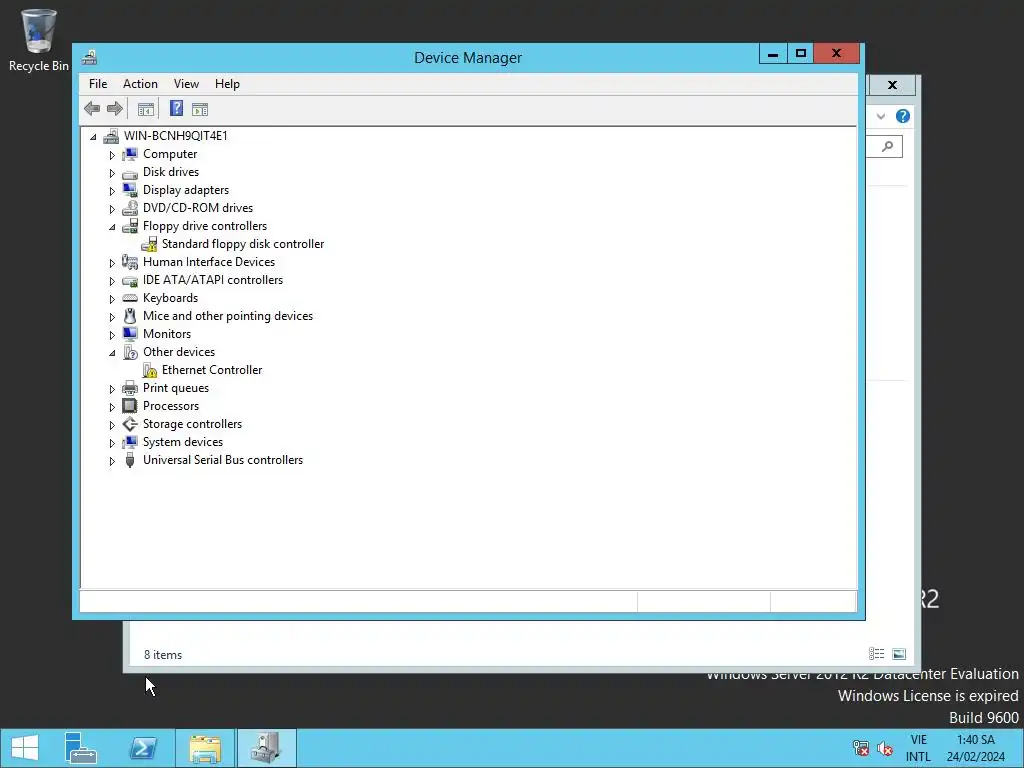Launch PowerShell from the taskbar
The width and height of the screenshot is (1024, 768).
(x=143, y=748)
